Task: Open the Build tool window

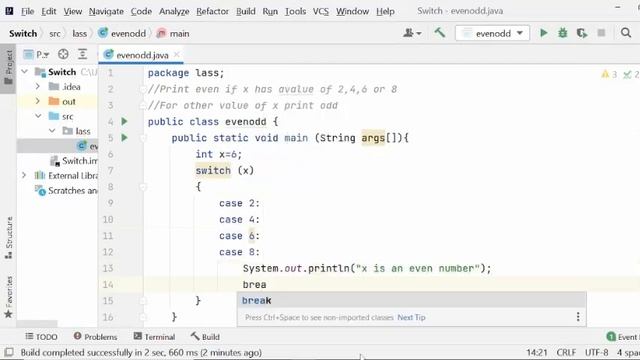Action: click(205, 337)
